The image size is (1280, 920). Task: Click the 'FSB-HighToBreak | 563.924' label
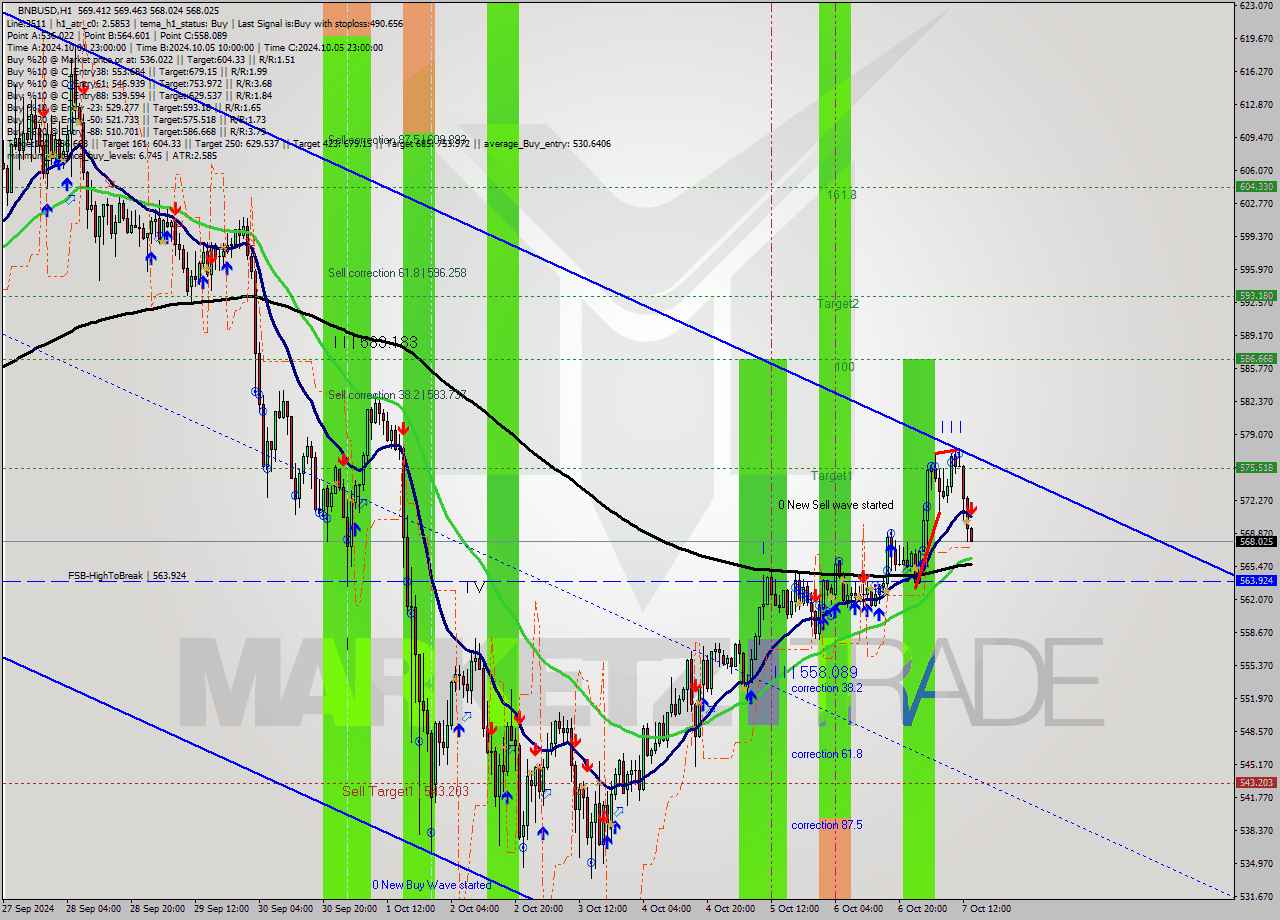127,576
